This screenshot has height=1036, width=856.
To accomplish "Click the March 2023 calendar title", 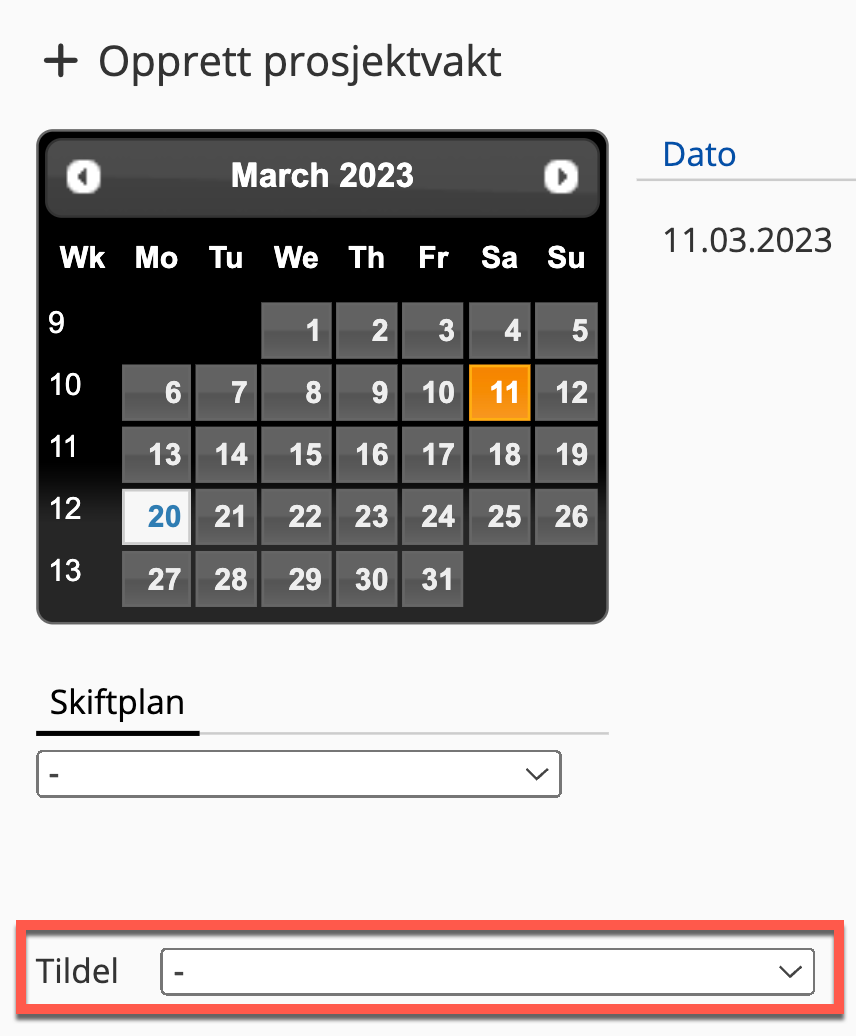I will click(322, 176).
